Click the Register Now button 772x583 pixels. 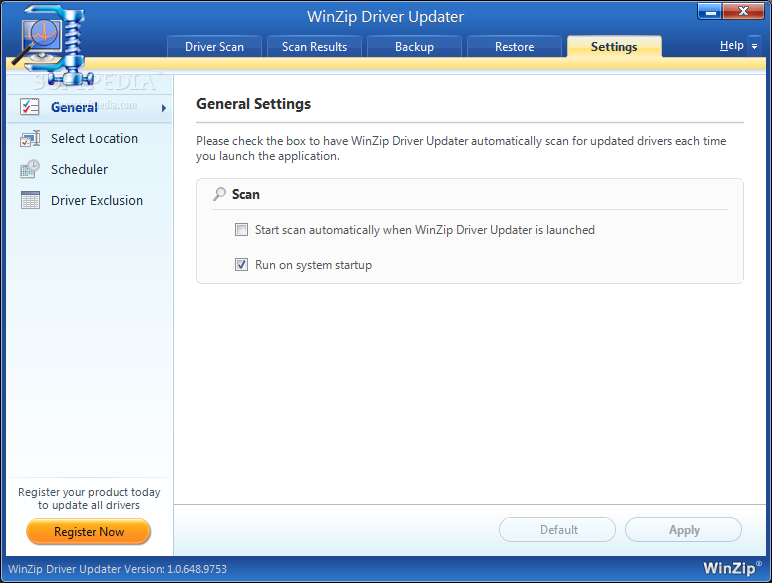pyautogui.click(x=89, y=532)
